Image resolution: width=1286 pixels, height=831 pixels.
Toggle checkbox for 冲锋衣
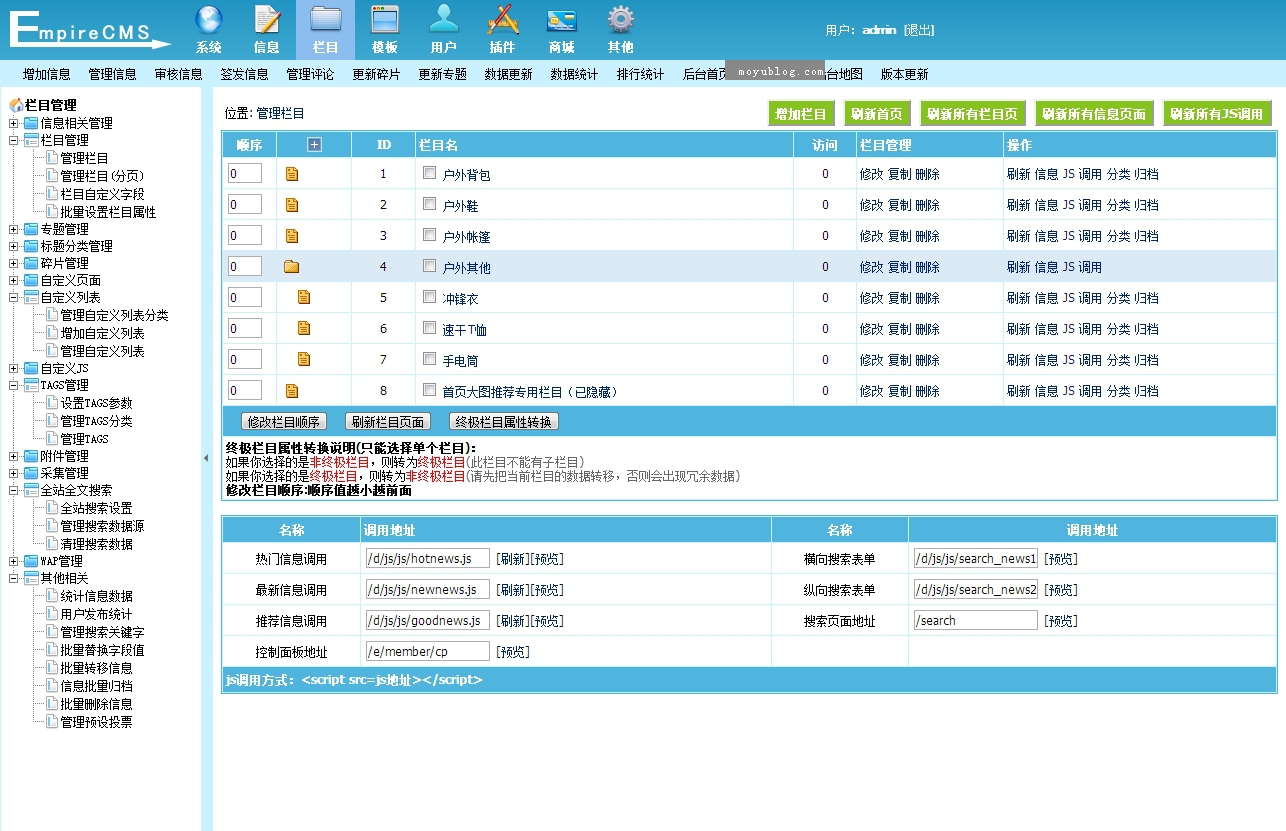(x=429, y=297)
